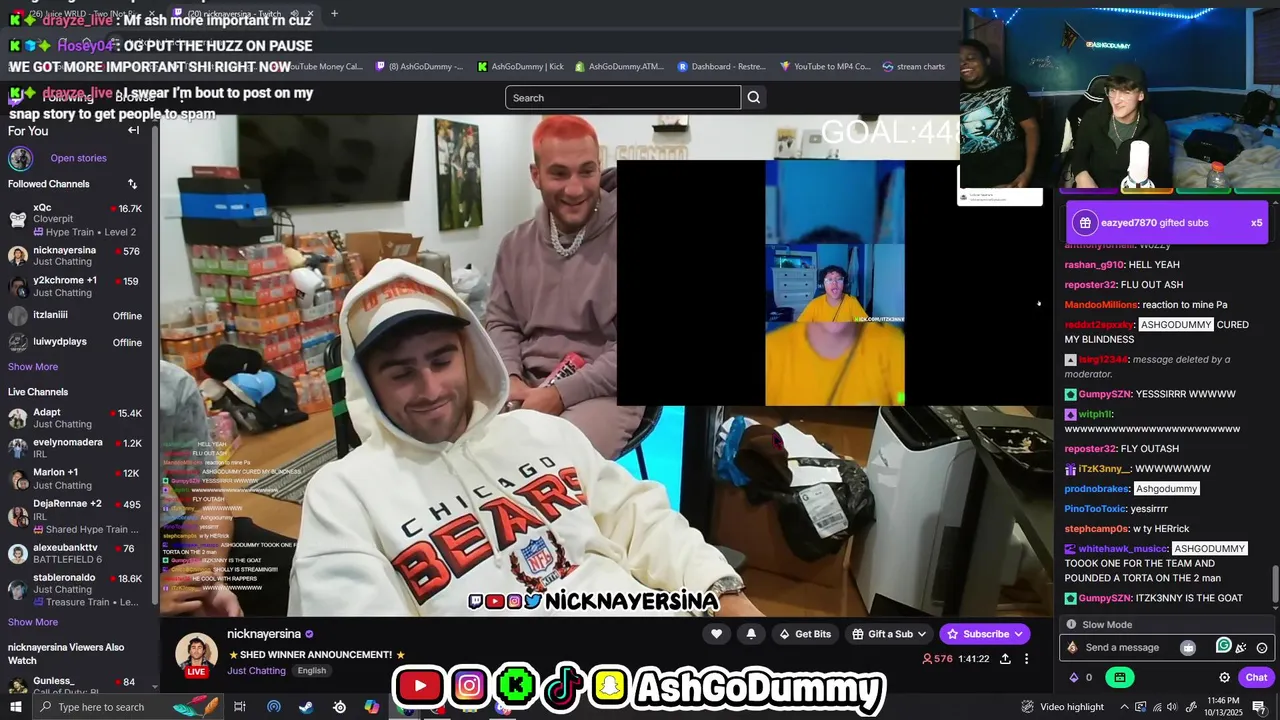Open AshGoDummy.ATM bookmark

619,67
